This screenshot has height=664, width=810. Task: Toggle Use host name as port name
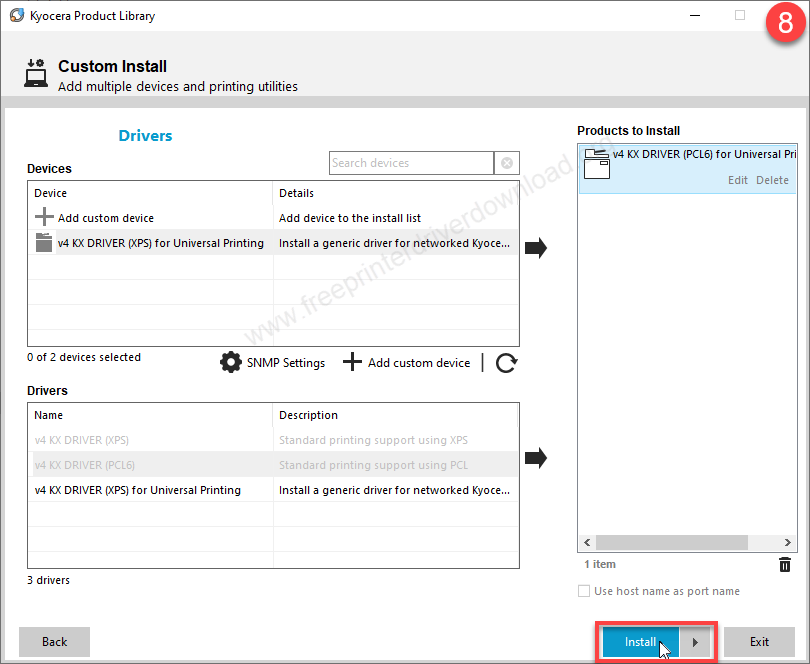pos(584,591)
